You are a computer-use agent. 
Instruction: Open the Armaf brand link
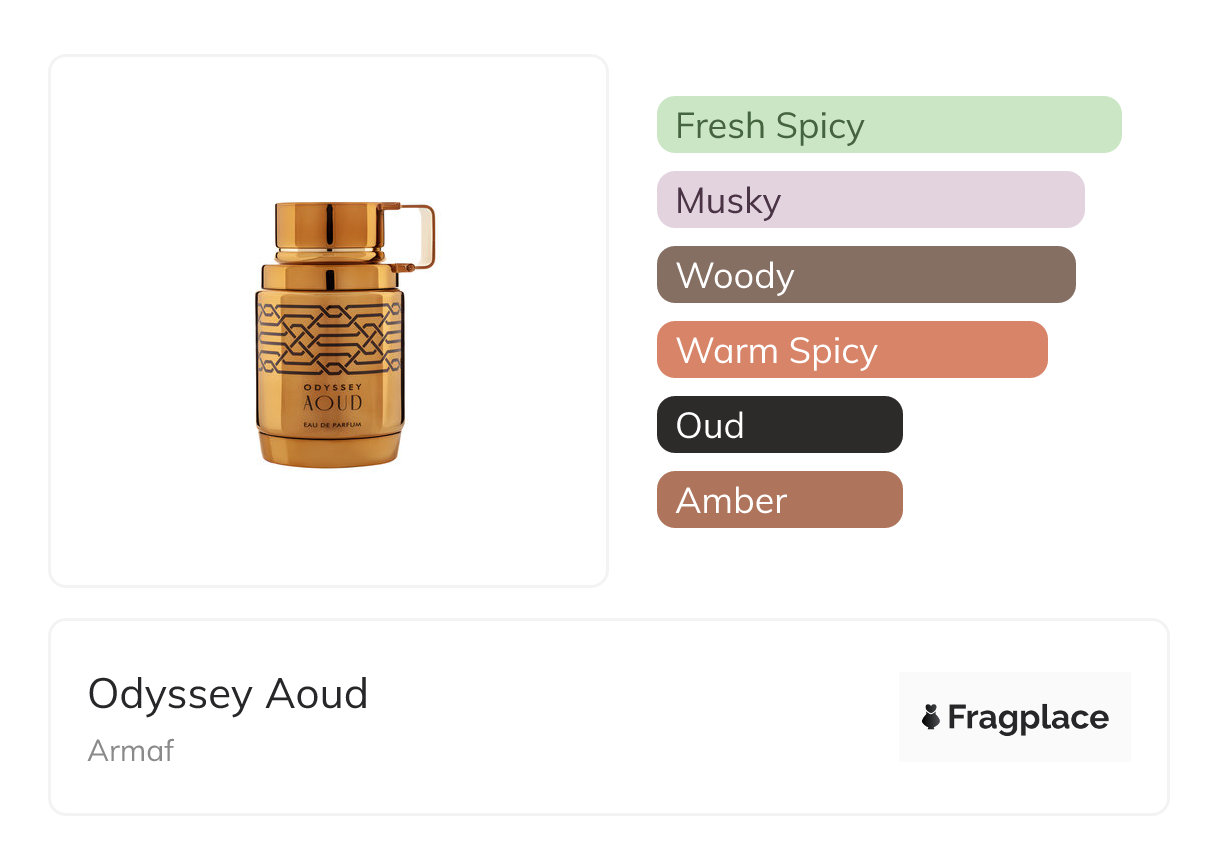click(131, 750)
